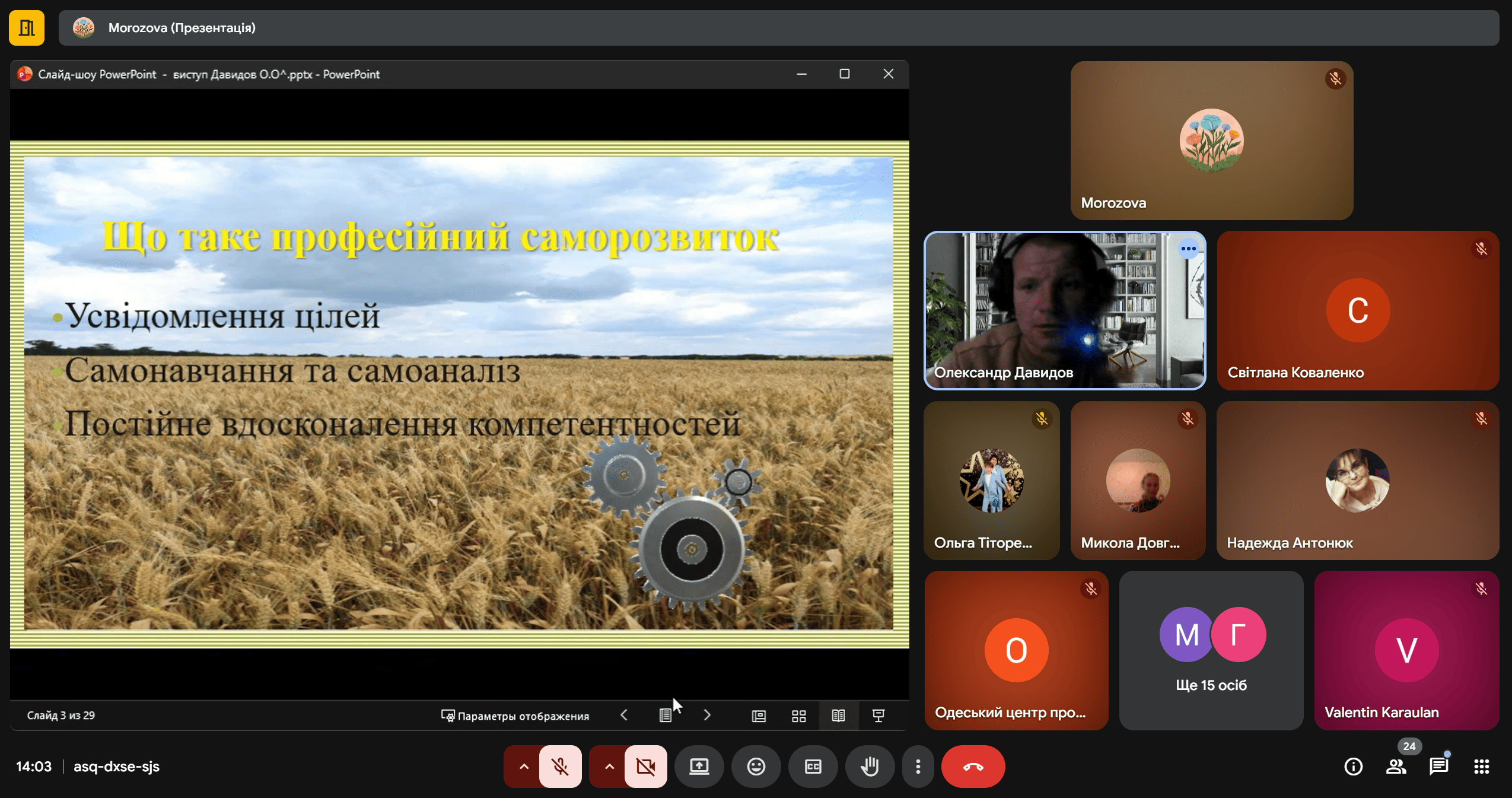Hang up with the red leave call button
Viewport: 1512px width, 798px height.
(973, 767)
